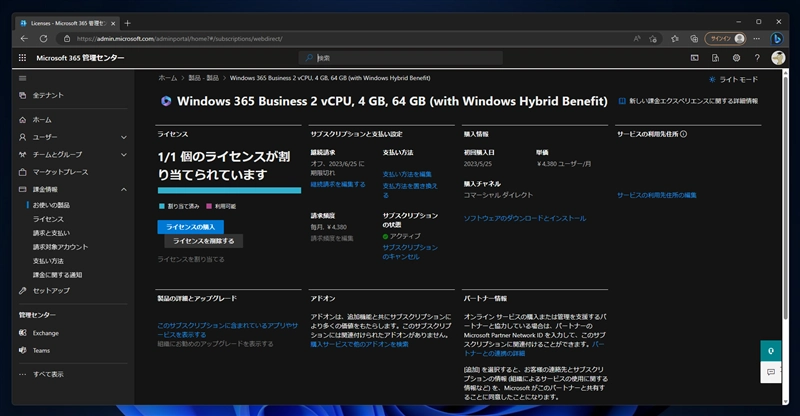Go back with browser back arrow
The width and height of the screenshot is (800, 416).
(x=24, y=39)
